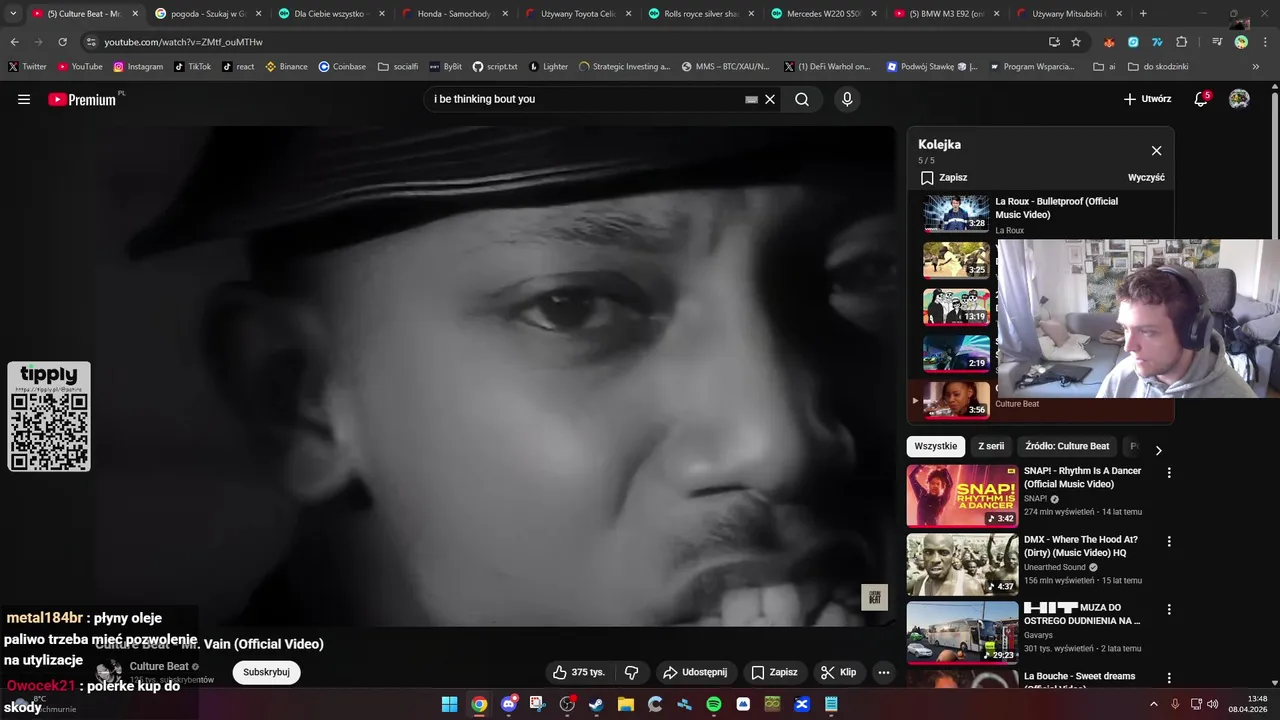Click the address bar URL
Image resolution: width=1280 pixels, height=720 pixels.
(183, 42)
